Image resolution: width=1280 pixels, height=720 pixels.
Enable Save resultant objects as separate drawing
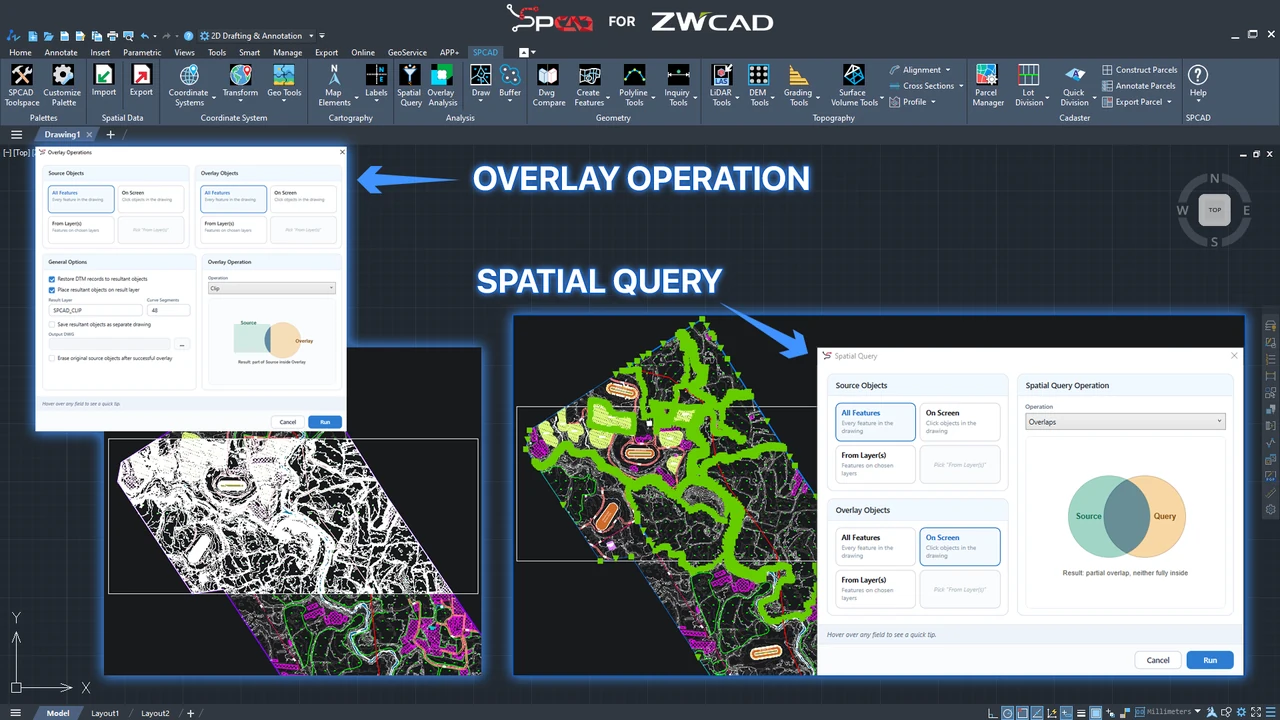52,324
